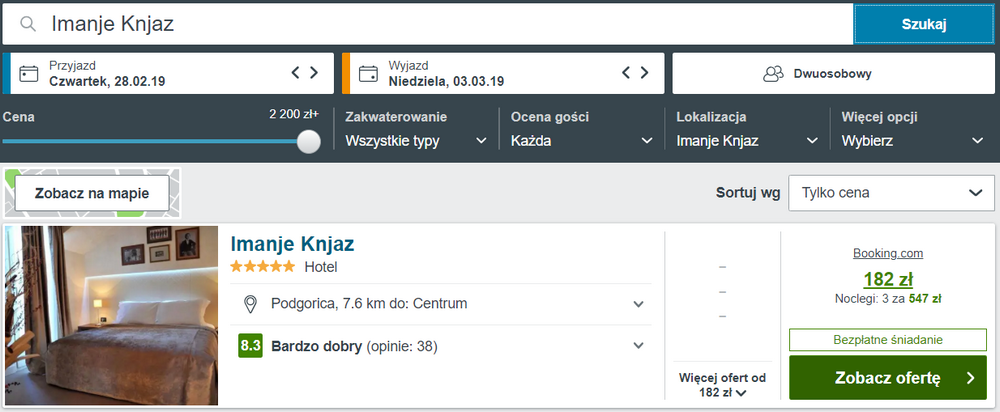Click the Szukaj button
1000x412 pixels.
[x=923, y=24]
